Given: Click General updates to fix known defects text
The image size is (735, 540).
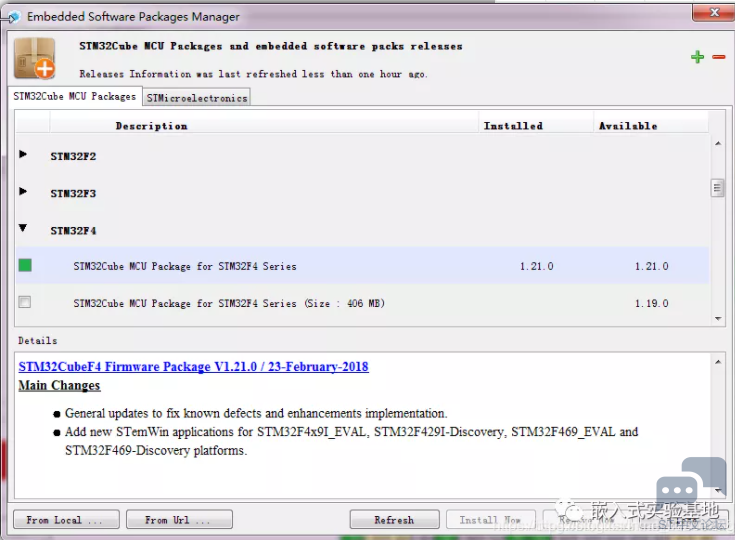Looking at the screenshot, I should (256, 413).
